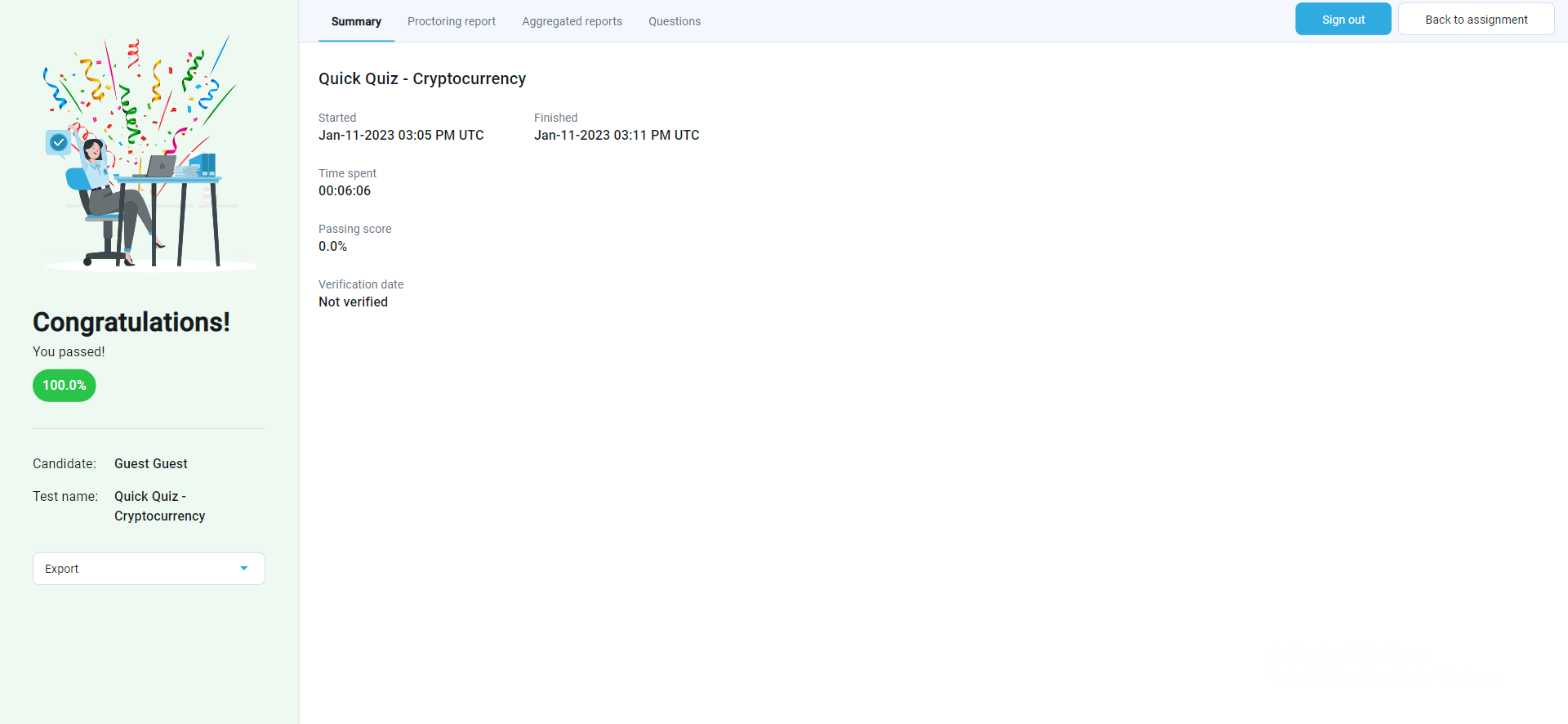Click Back to assignment button
The width and height of the screenshot is (1568, 724).
click(x=1477, y=20)
